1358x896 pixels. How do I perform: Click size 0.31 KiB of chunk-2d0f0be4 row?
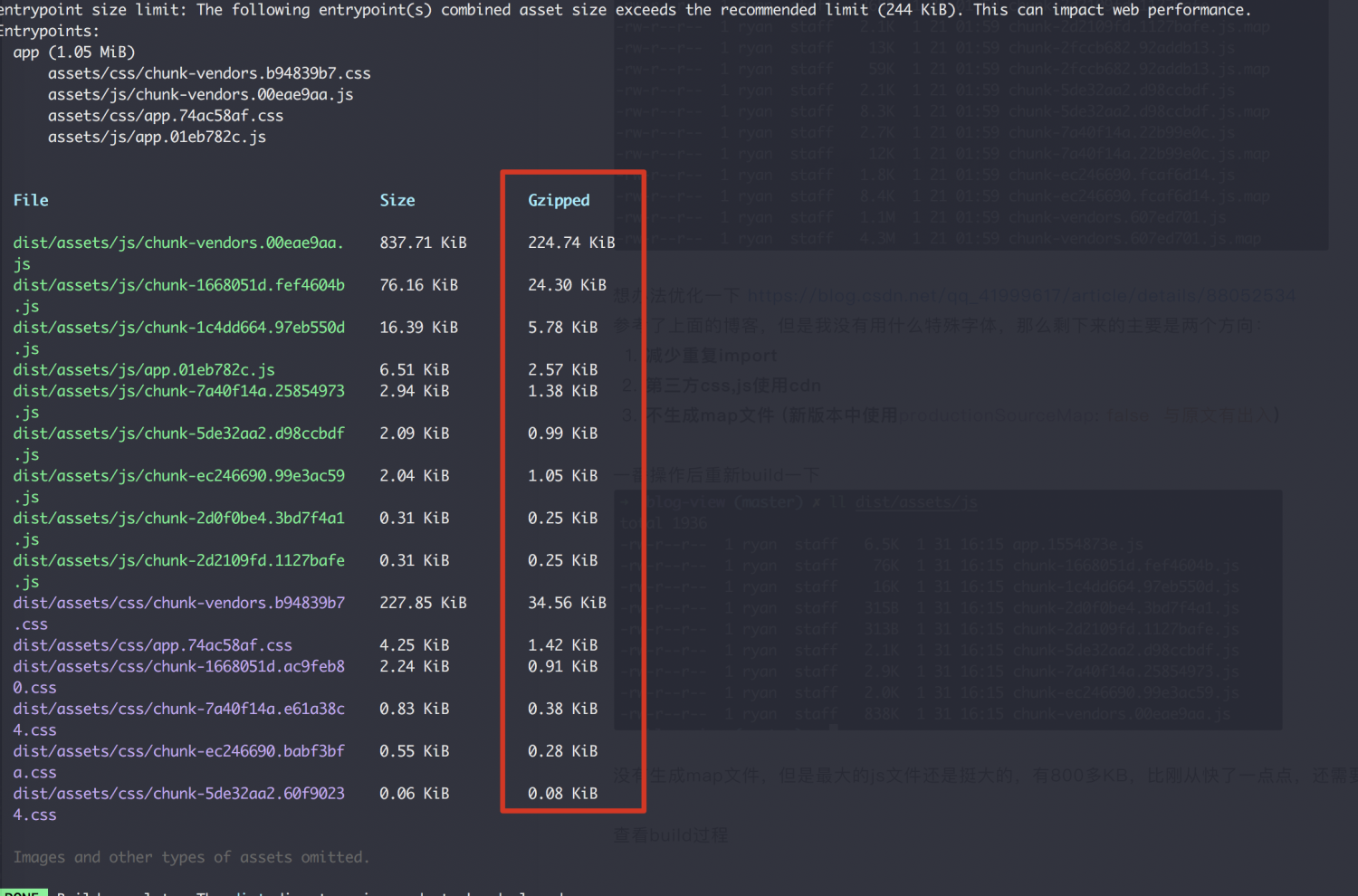click(415, 518)
